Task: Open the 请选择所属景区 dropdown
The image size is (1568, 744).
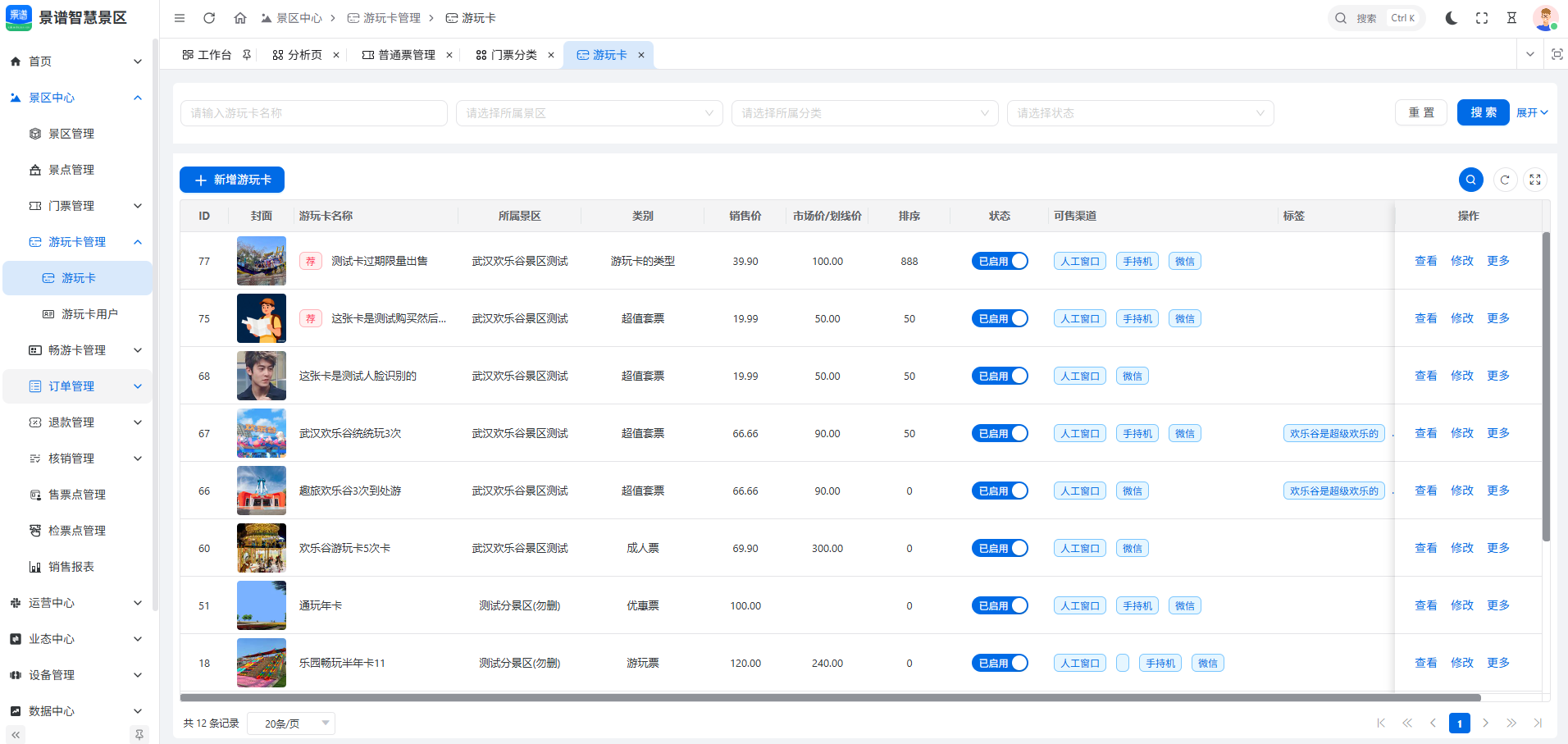Action: [590, 113]
